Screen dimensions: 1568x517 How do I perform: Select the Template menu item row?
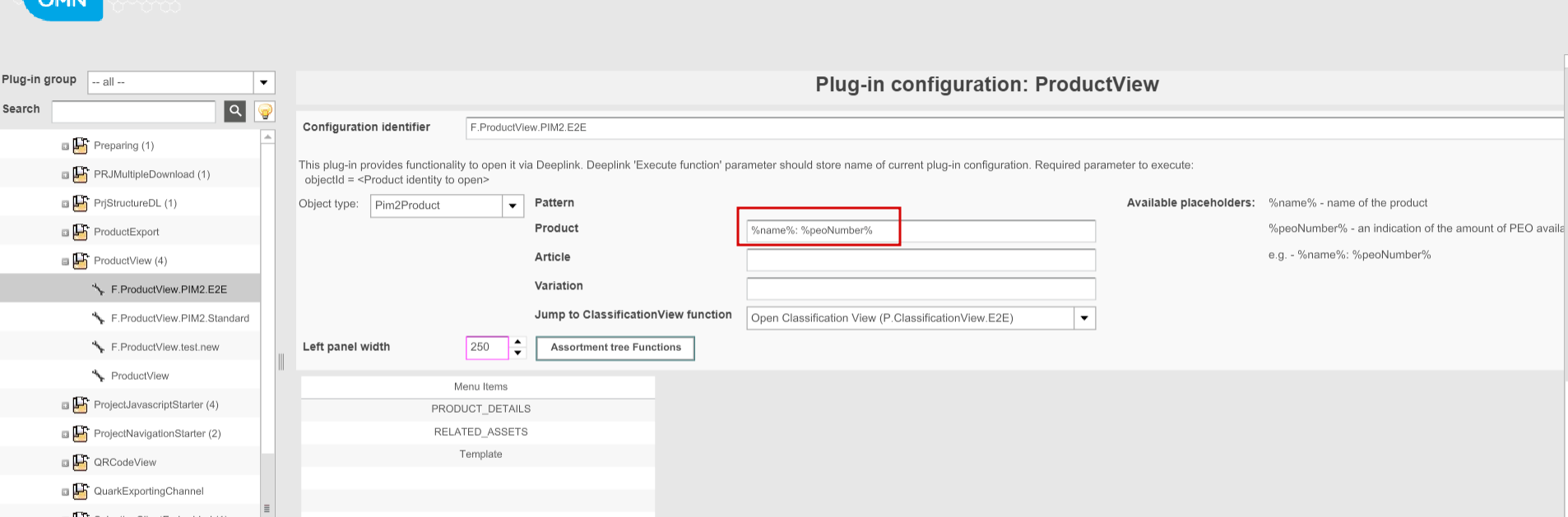point(479,455)
